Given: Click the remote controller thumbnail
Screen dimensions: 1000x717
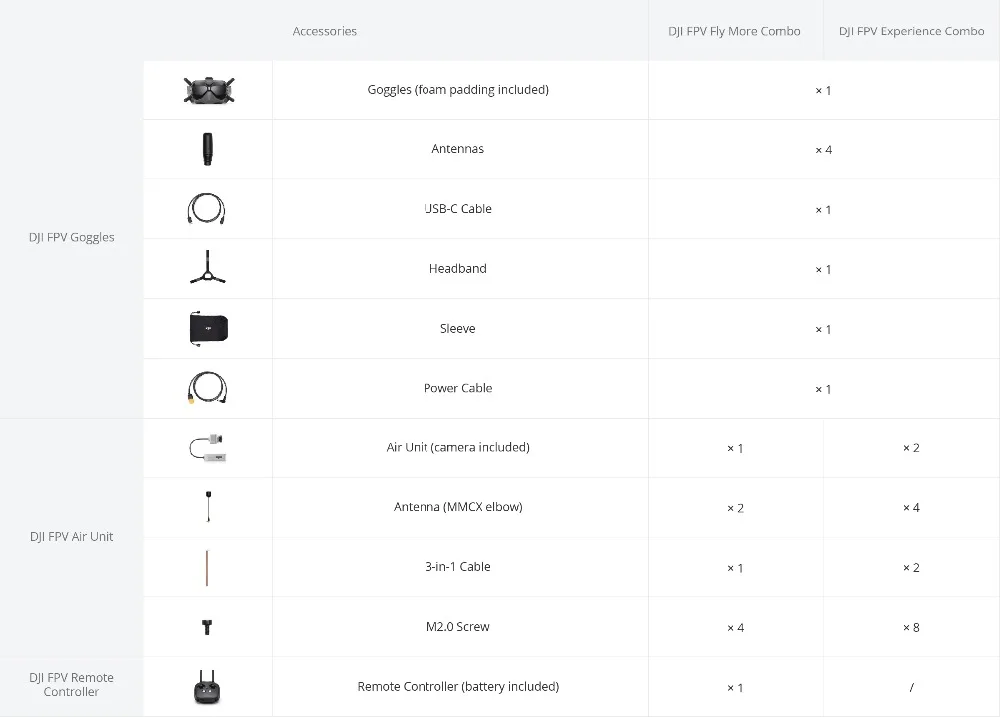Looking at the screenshot, I should coord(207,687).
